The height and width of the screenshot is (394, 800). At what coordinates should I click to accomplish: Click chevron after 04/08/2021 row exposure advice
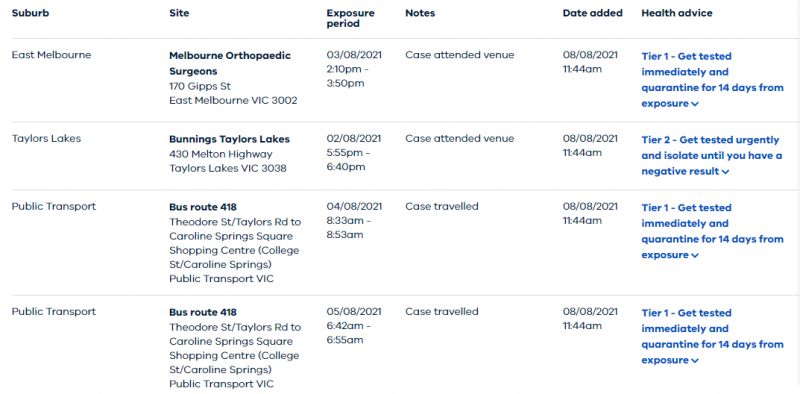[695, 256]
